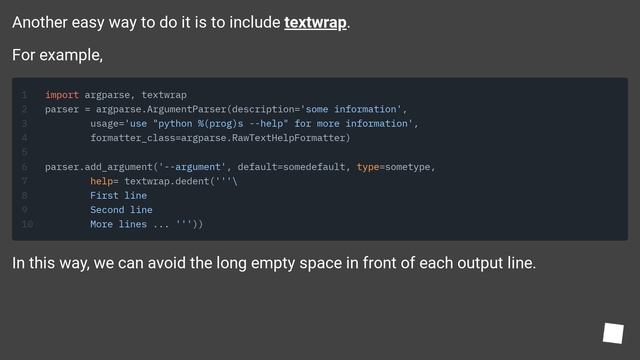
Task: Click line number 1 in code gutter
Action: [24, 95]
